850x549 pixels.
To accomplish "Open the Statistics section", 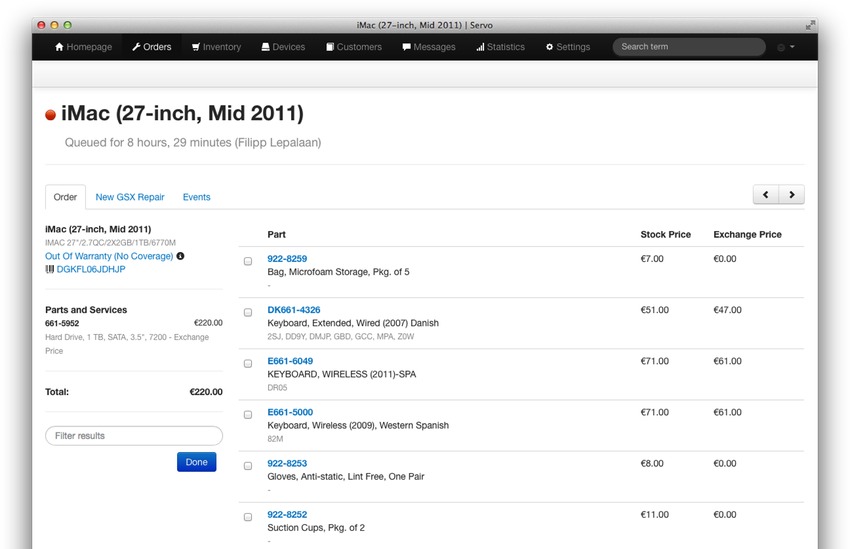I will [x=500, y=47].
